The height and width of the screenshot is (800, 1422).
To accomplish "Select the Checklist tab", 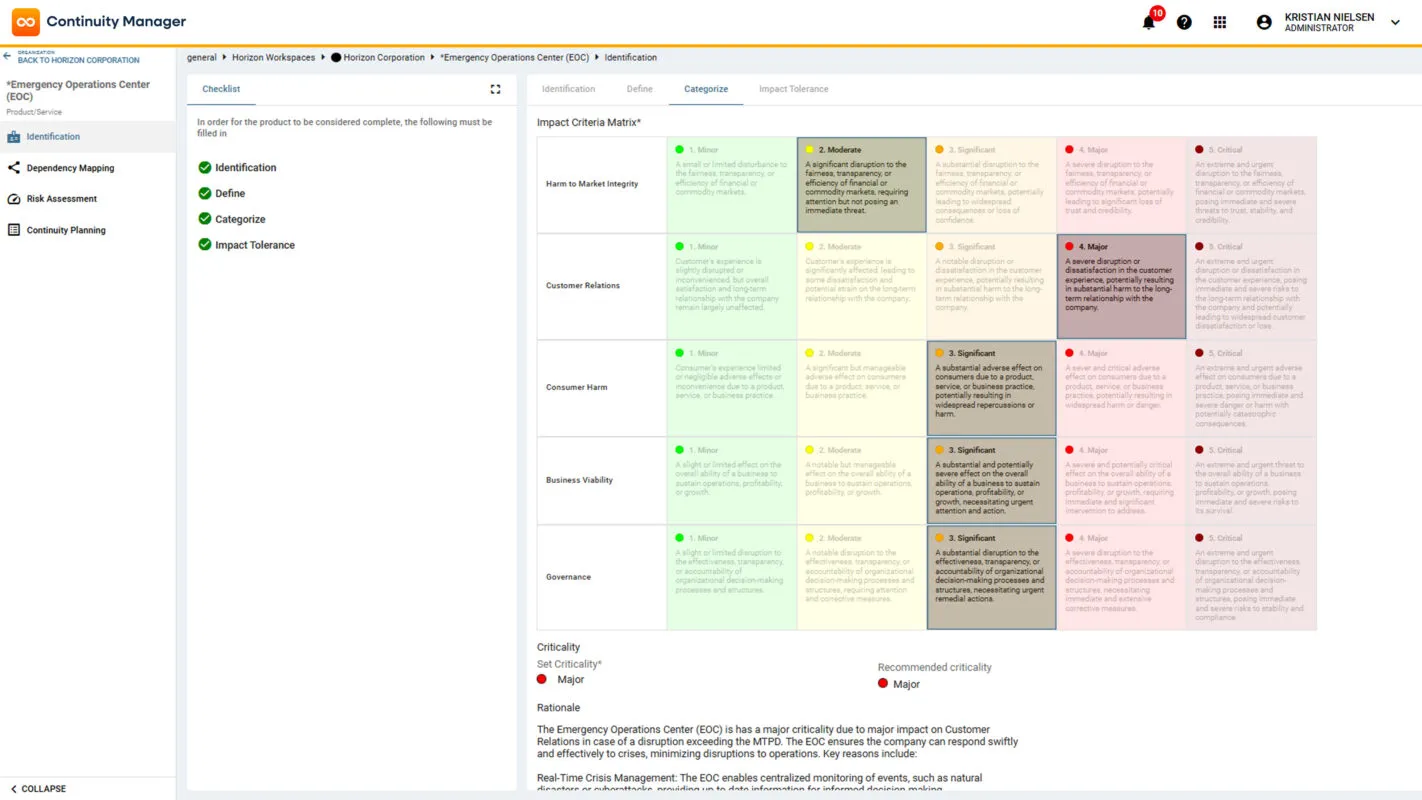I will (221, 89).
